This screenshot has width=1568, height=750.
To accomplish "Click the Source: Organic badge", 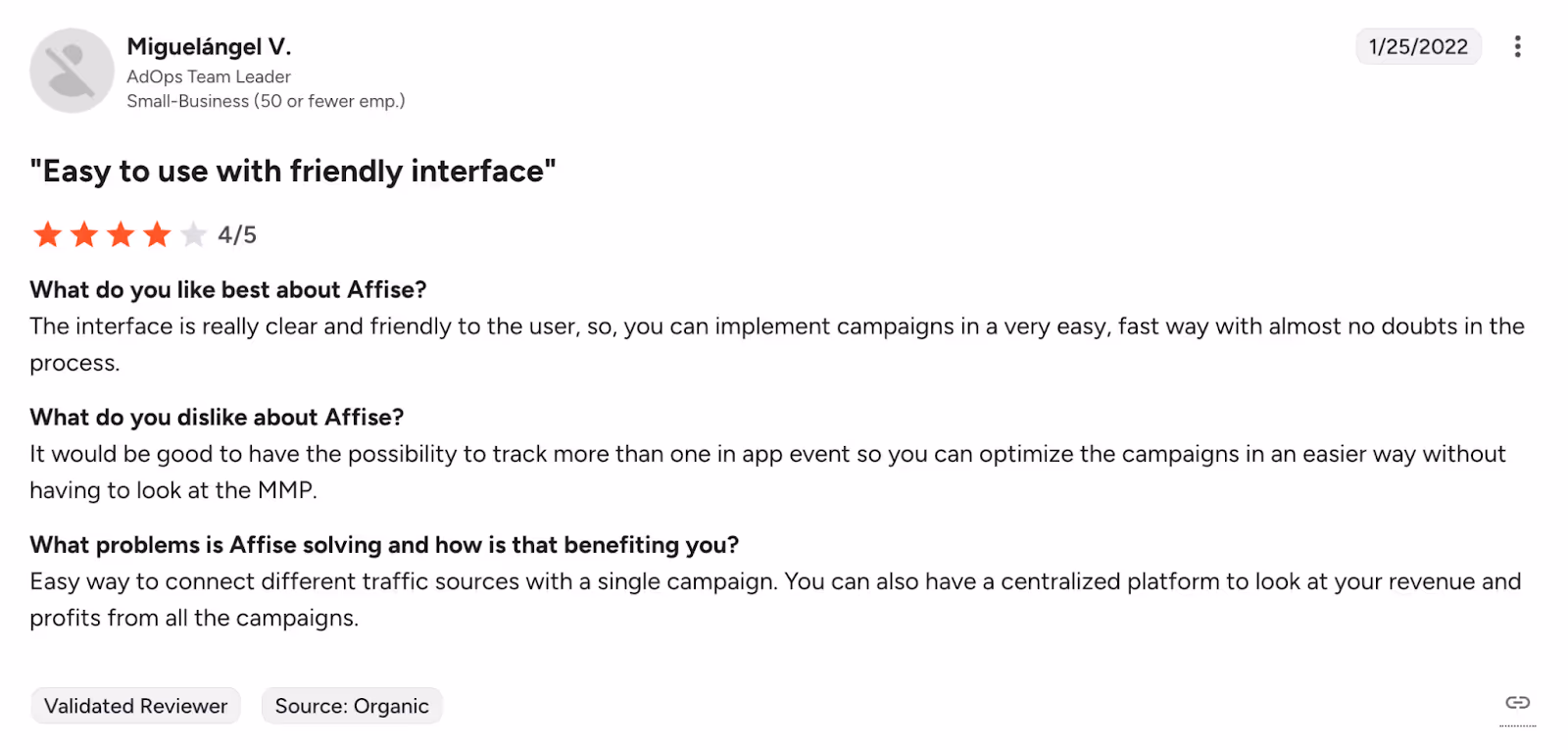I will click(352, 706).
